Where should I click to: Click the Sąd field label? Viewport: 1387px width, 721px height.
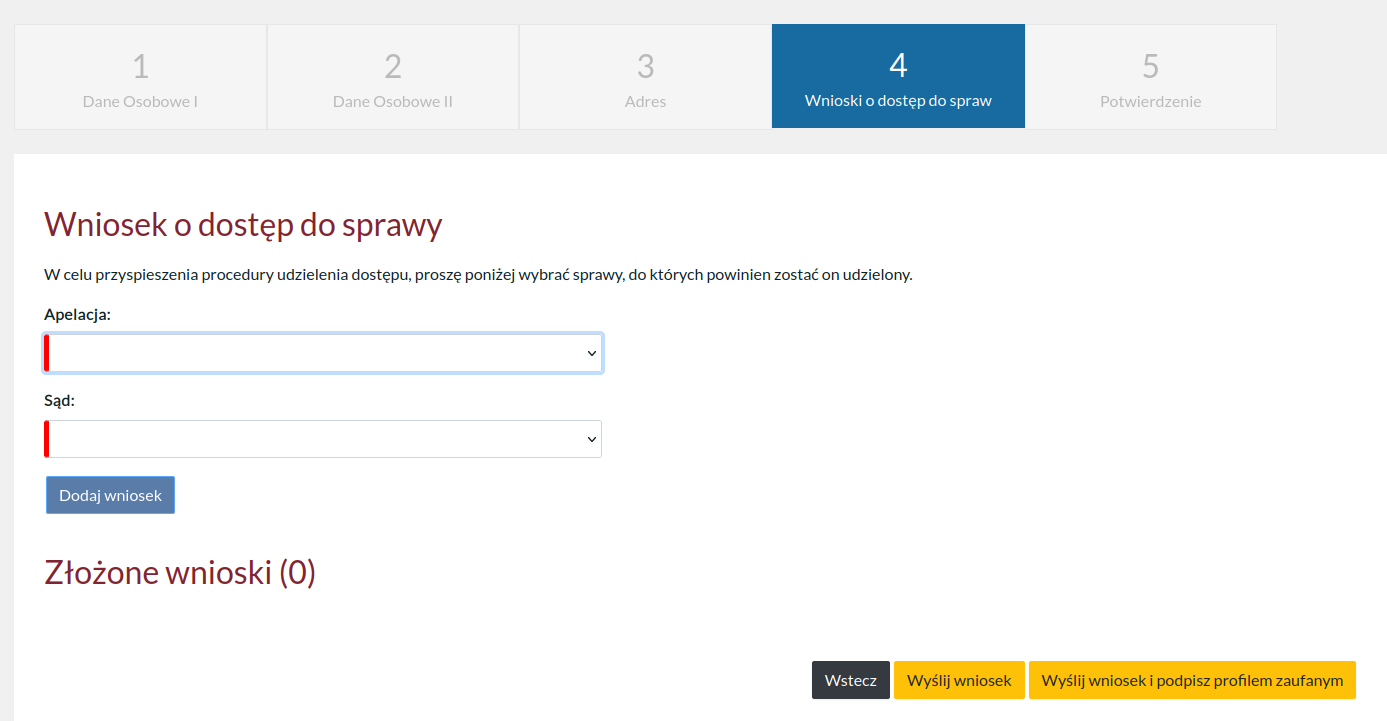click(59, 400)
